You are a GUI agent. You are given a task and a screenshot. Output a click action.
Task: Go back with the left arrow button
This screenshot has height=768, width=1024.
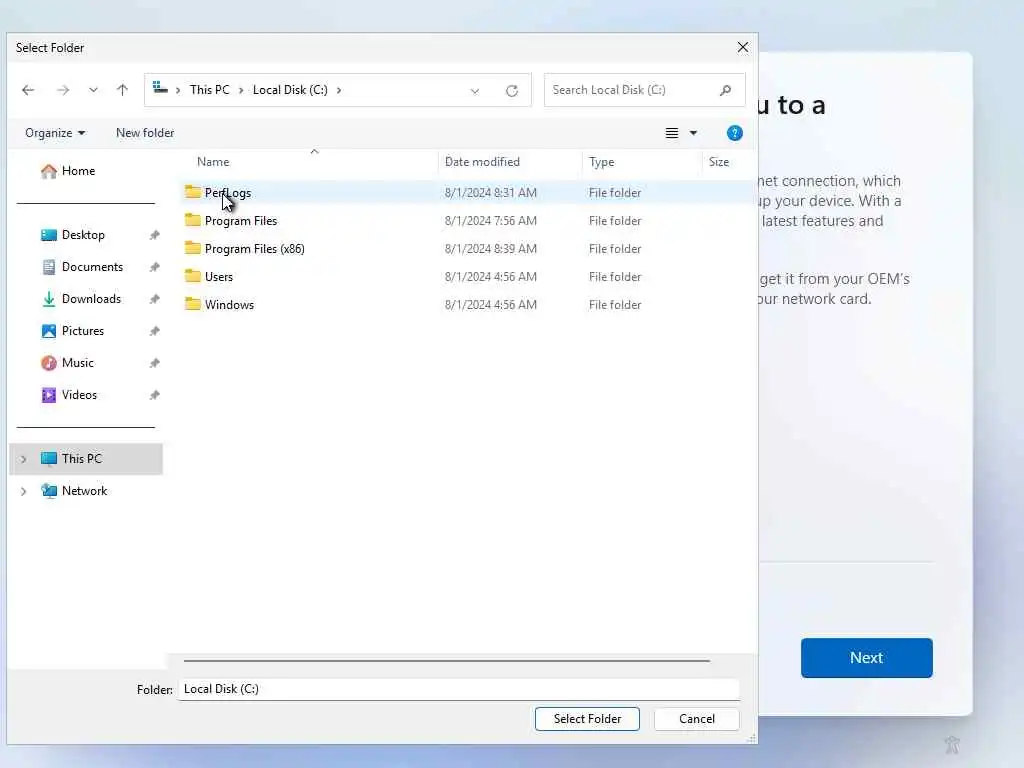pyautogui.click(x=28, y=90)
